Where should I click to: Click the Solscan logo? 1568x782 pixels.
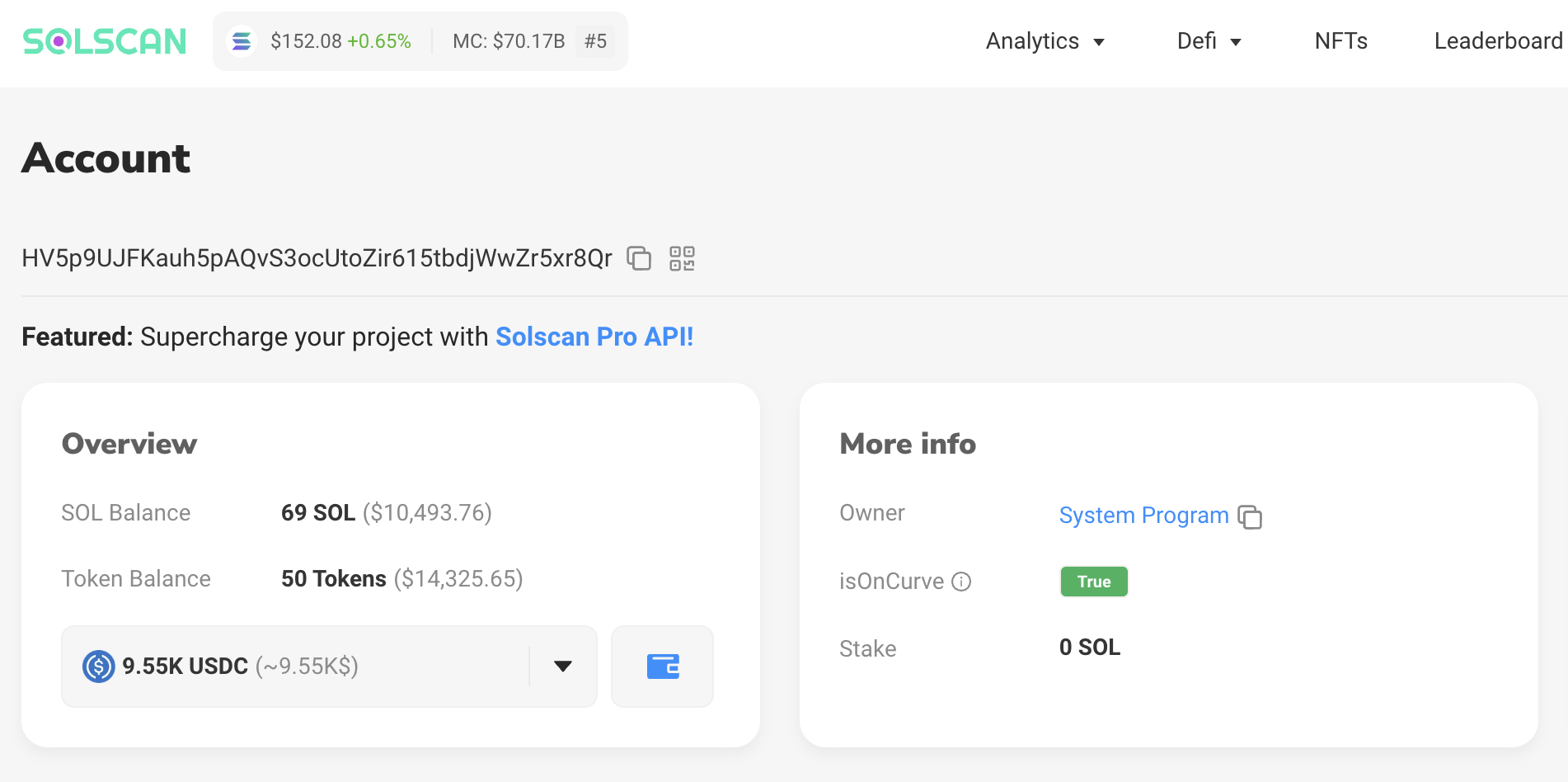(105, 41)
